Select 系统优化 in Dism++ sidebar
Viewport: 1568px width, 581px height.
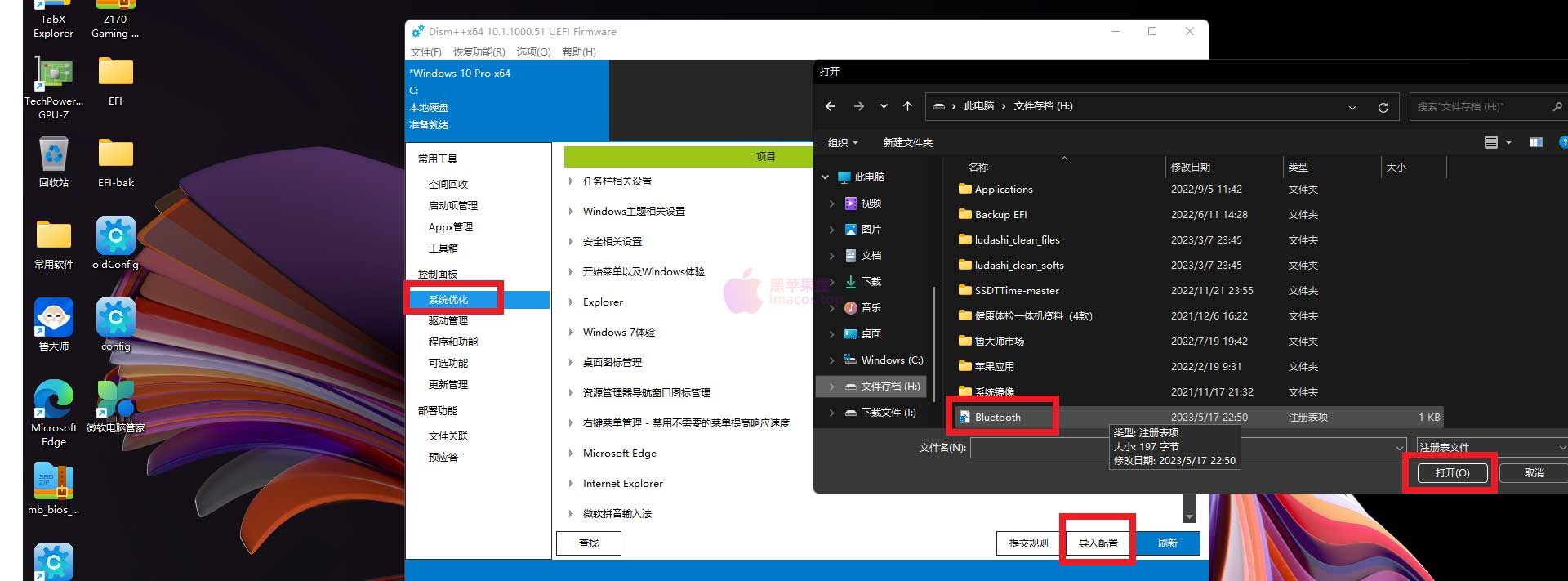coord(479,300)
